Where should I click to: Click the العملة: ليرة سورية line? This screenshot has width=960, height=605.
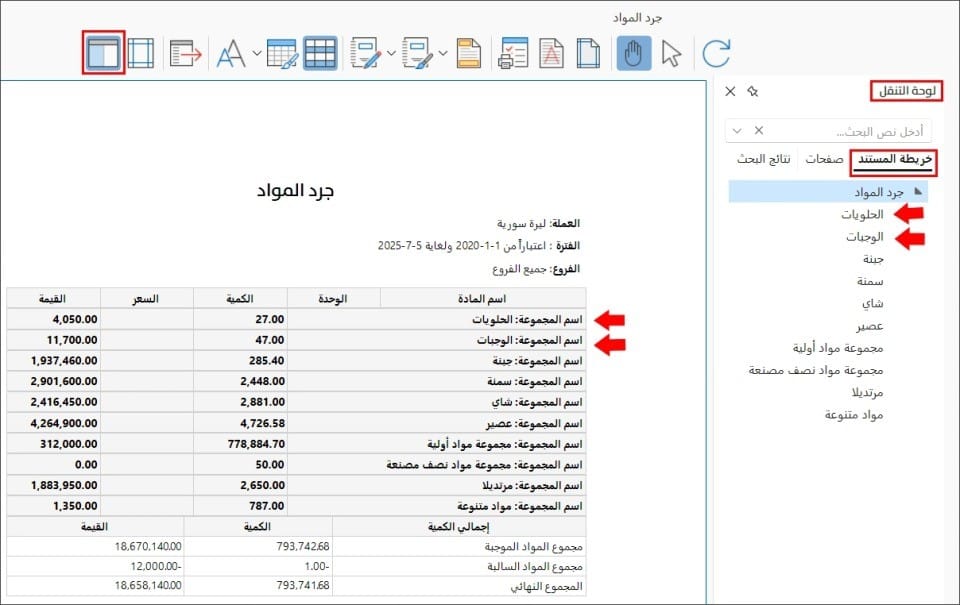click(538, 224)
